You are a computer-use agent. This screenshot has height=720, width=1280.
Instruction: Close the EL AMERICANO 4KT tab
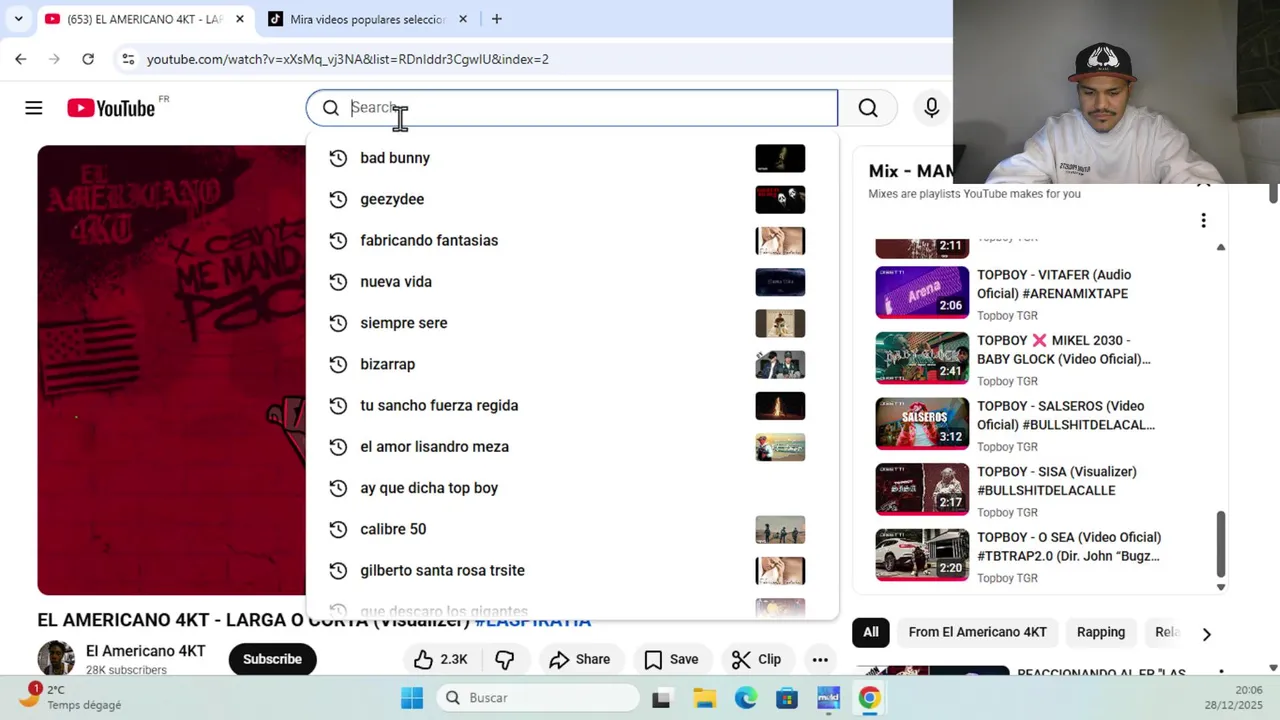pos(240,19)
